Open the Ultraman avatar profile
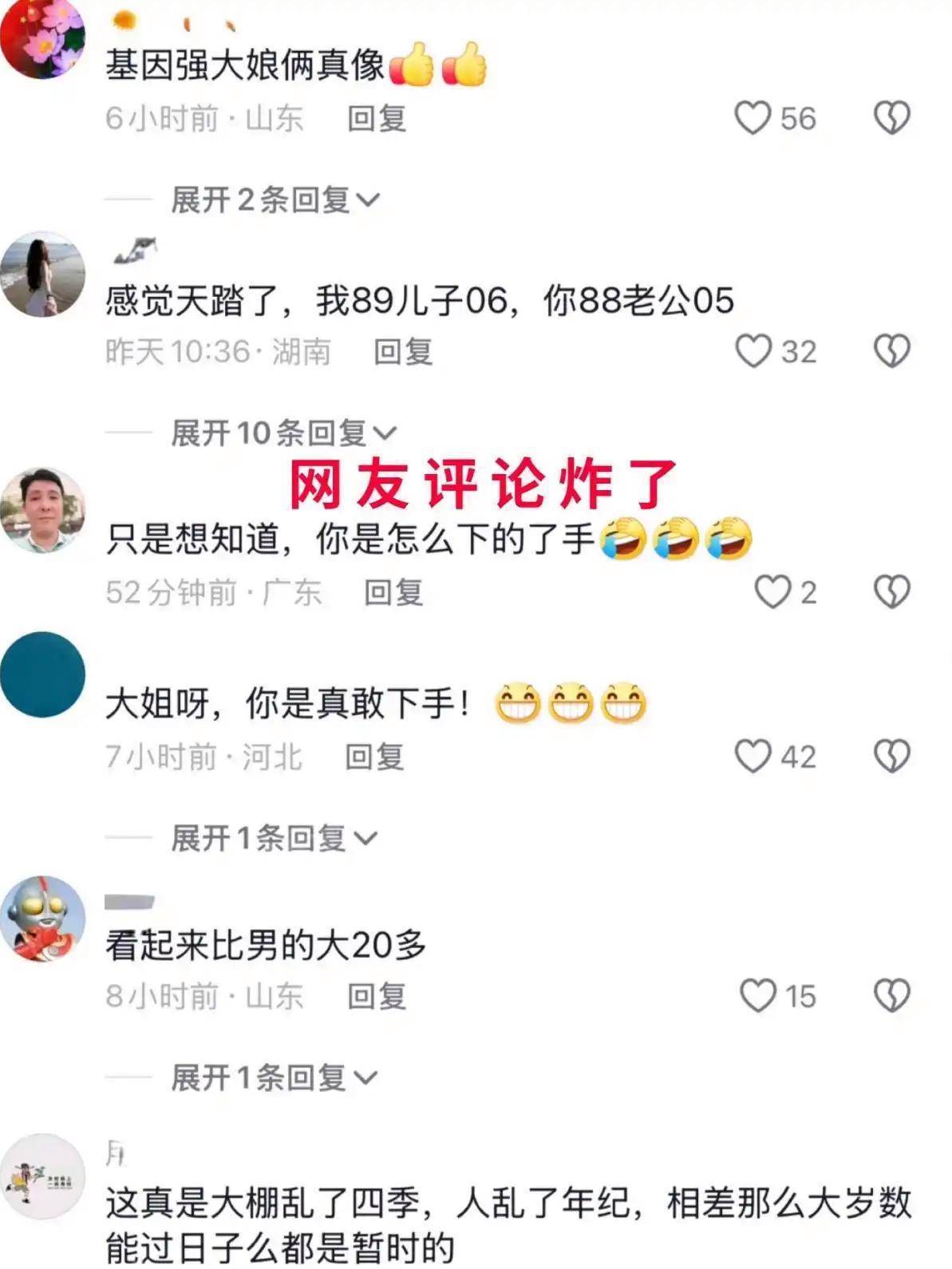Image resolution: width=952 pixels, height=1269 pixels. 42,919
